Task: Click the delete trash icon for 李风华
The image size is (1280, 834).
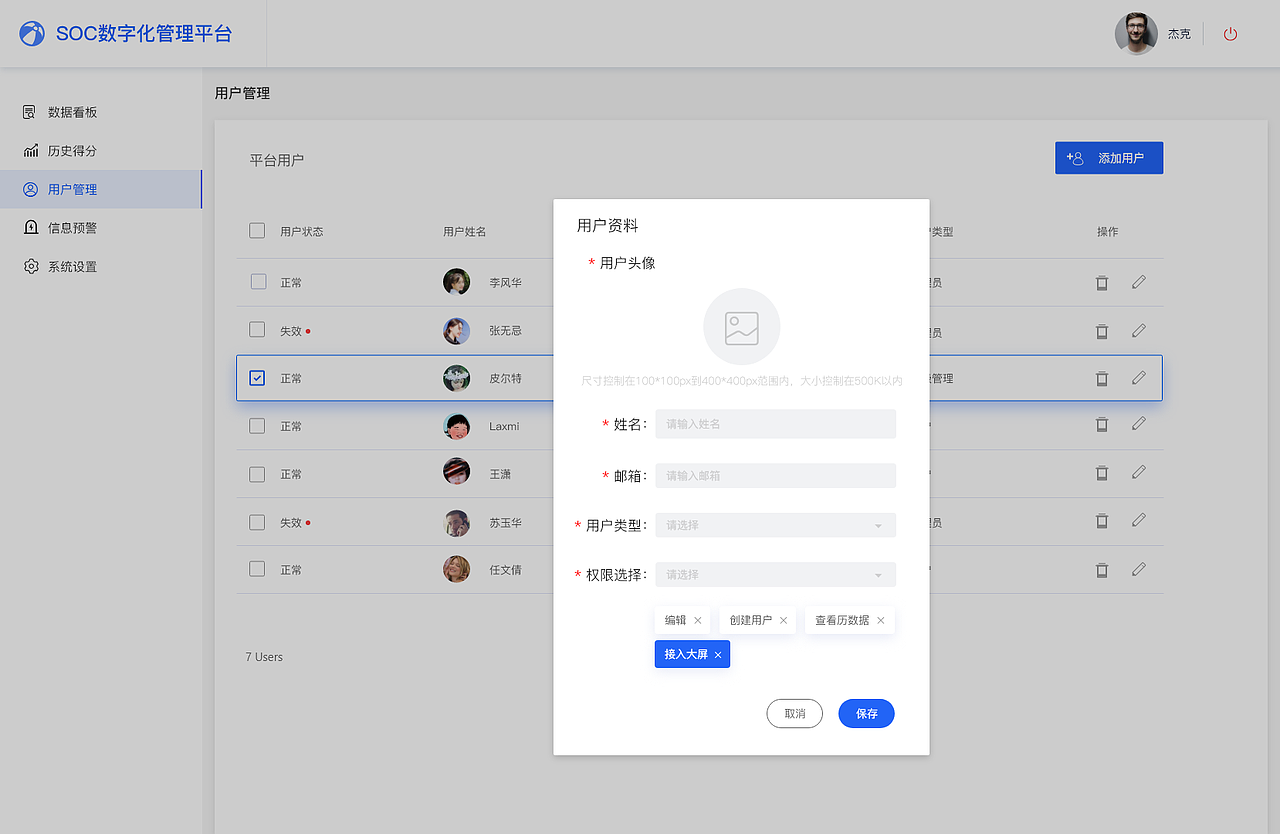Action: pyautogui.click(x=1101, y=283)
